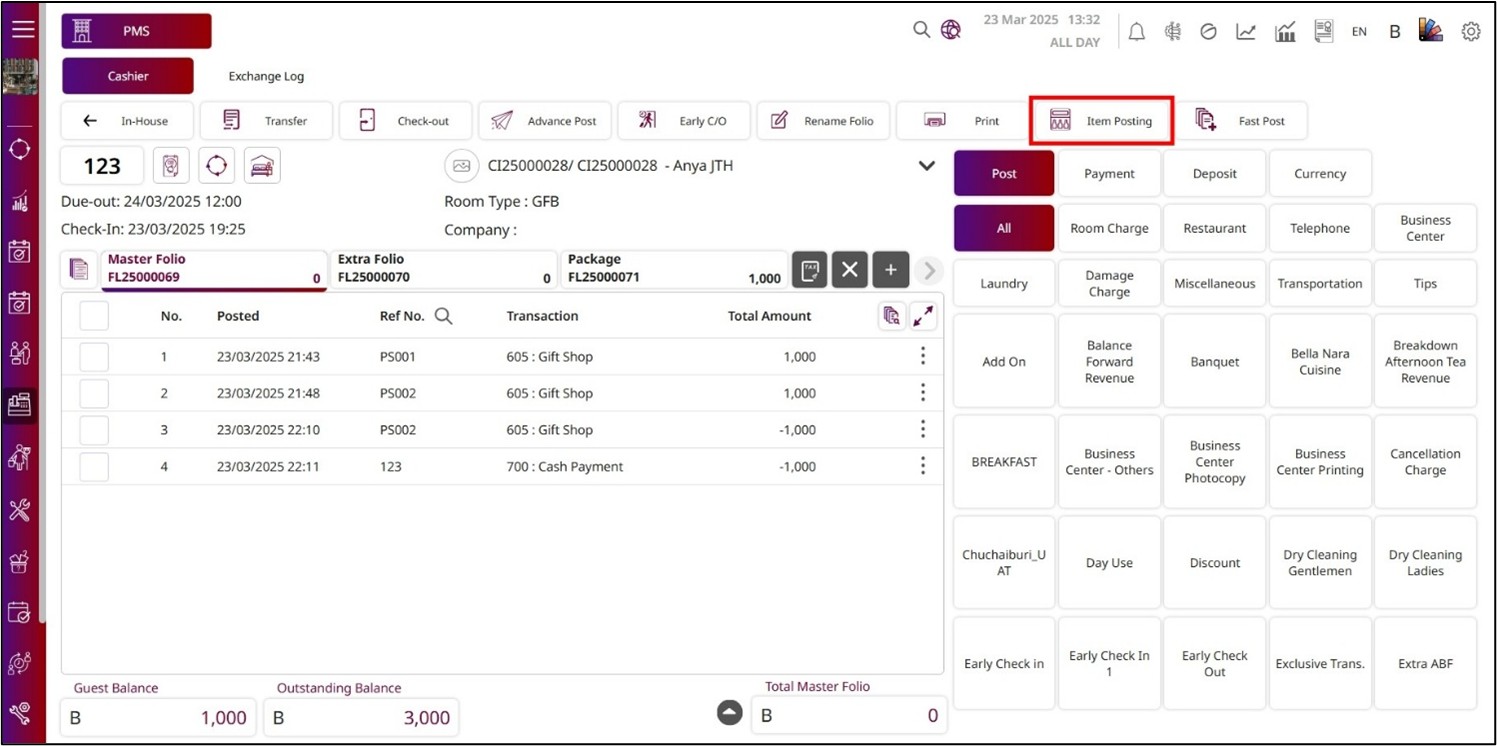Switch to the Exchange Log tab

coord(266,76)
